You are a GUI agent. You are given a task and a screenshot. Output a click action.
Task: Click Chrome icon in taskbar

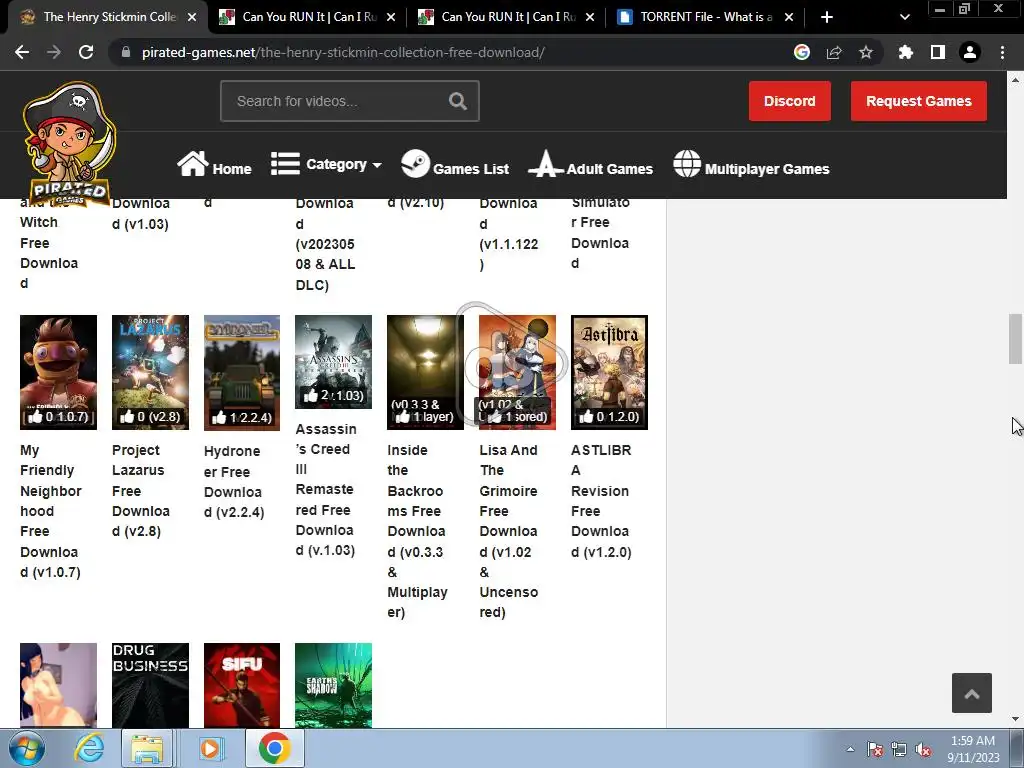[274, 749]
